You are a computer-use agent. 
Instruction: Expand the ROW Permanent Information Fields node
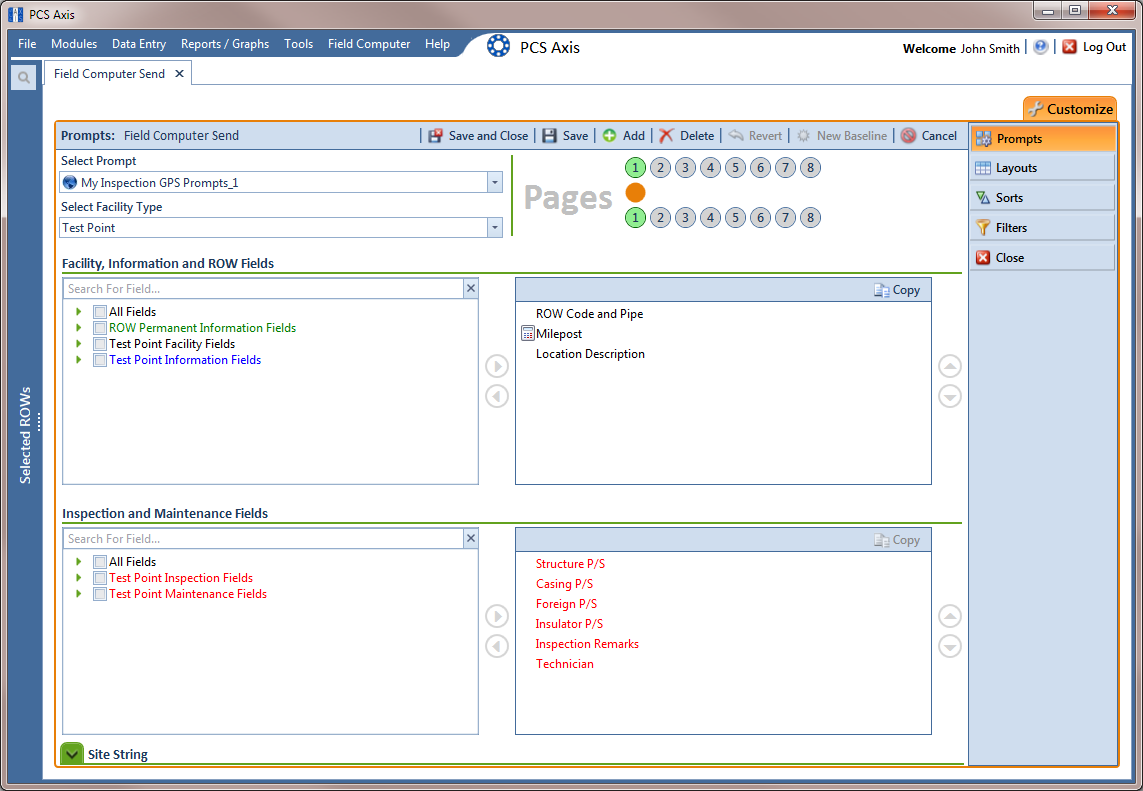(x=79, y=328)
